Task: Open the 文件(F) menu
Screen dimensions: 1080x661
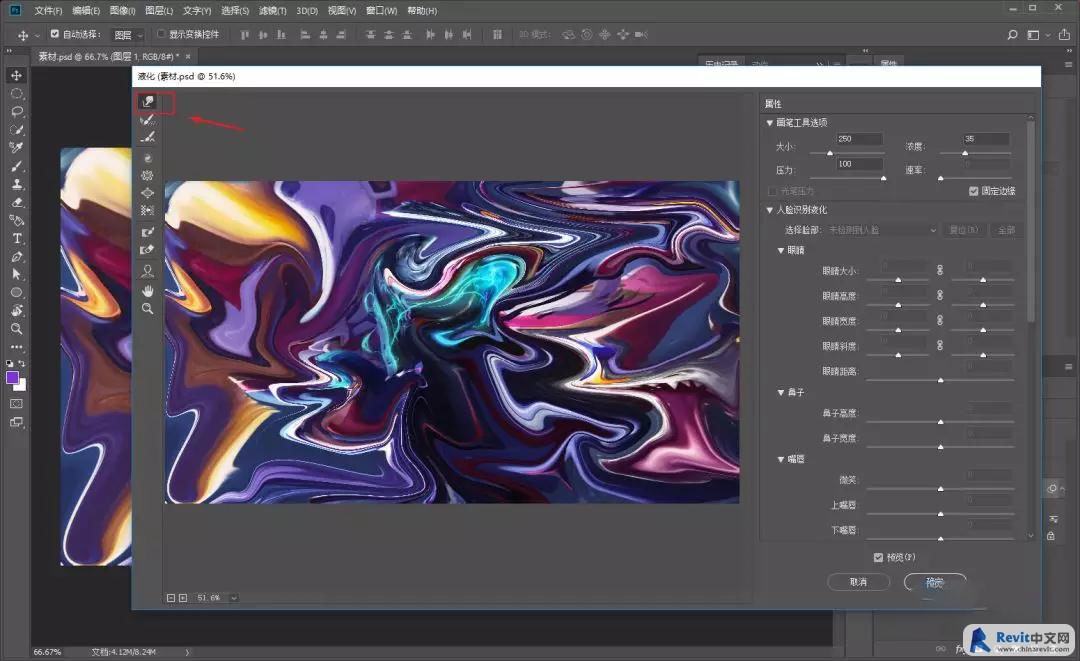Action: click(x=48, y=10)
